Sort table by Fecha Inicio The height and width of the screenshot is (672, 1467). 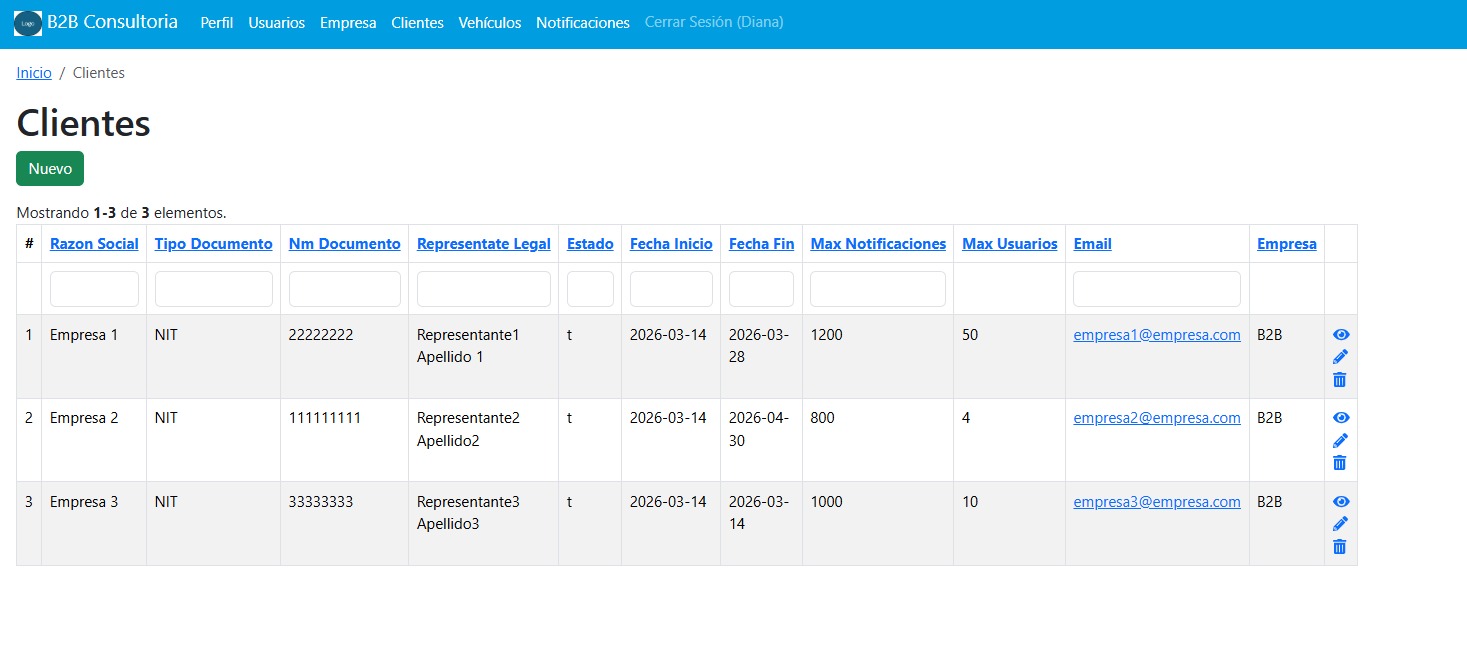(x=671, y=244)
